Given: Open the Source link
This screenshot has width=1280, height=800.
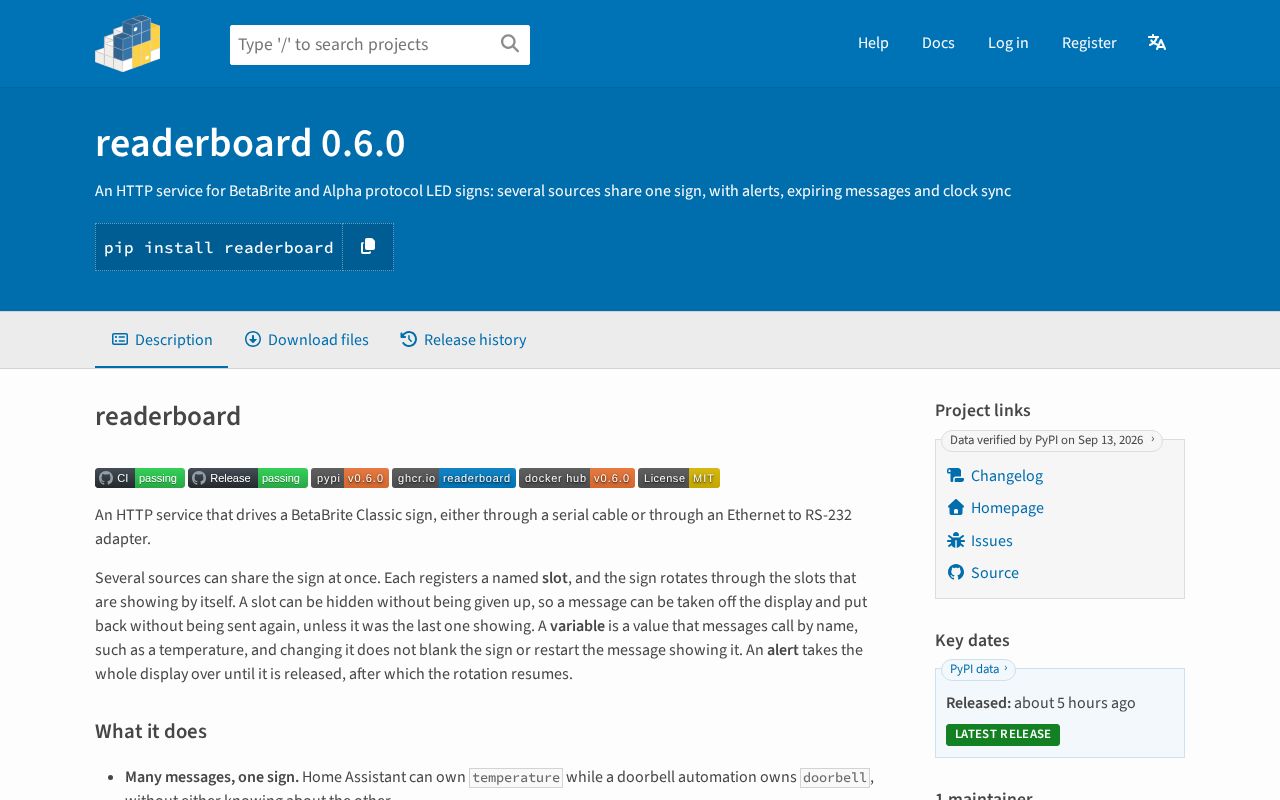Looking at the screenshot, I should pos(995,573).
